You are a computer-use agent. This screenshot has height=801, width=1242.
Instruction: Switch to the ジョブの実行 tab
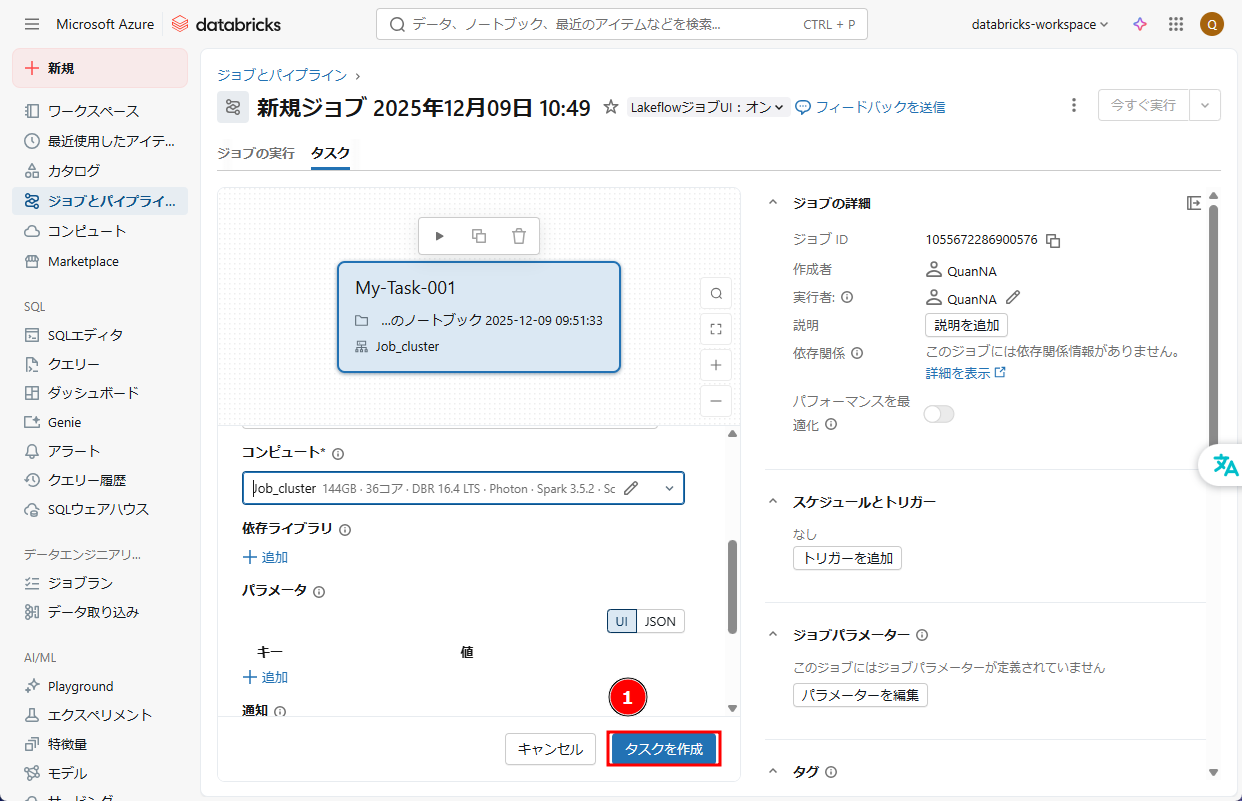(x=256, y=153)
